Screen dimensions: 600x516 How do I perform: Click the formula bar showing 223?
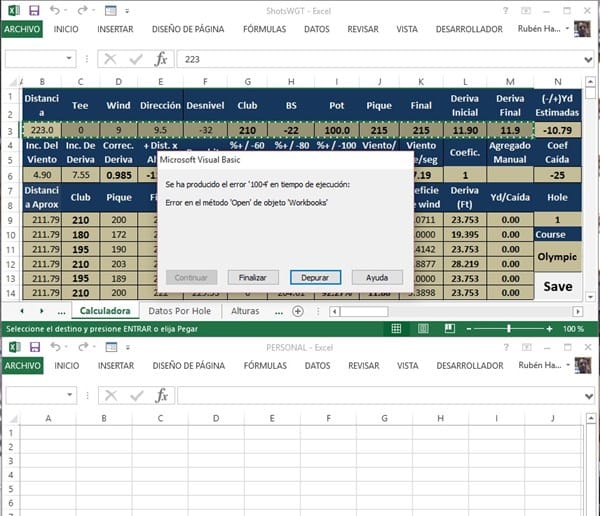pyautogui.click(x=380, y=59)
